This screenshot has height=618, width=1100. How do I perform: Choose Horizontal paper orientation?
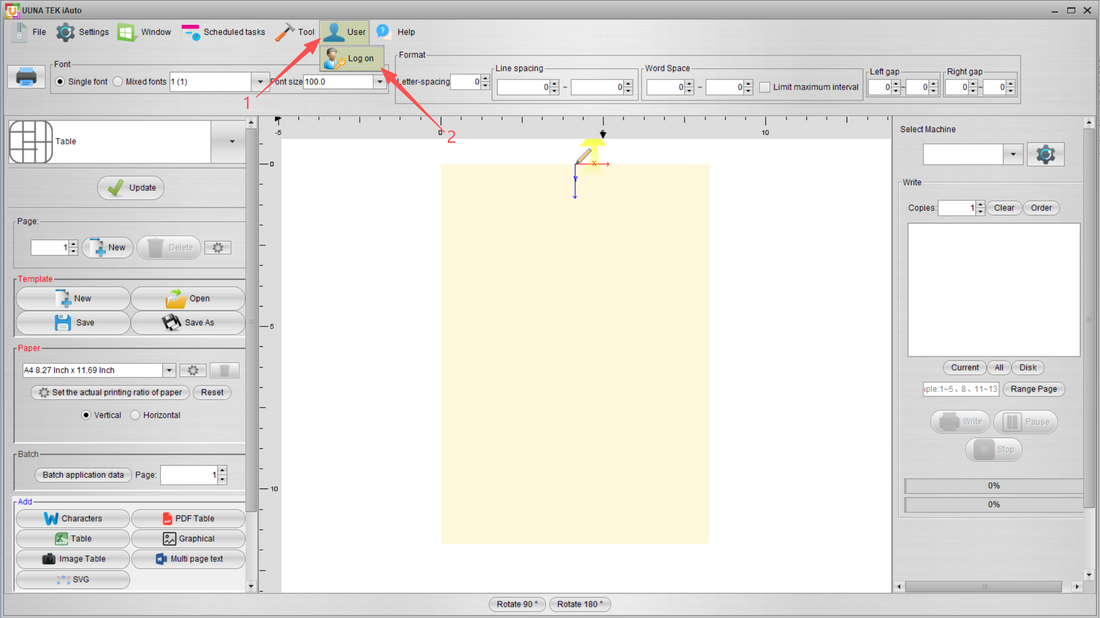tap(135, 415)
